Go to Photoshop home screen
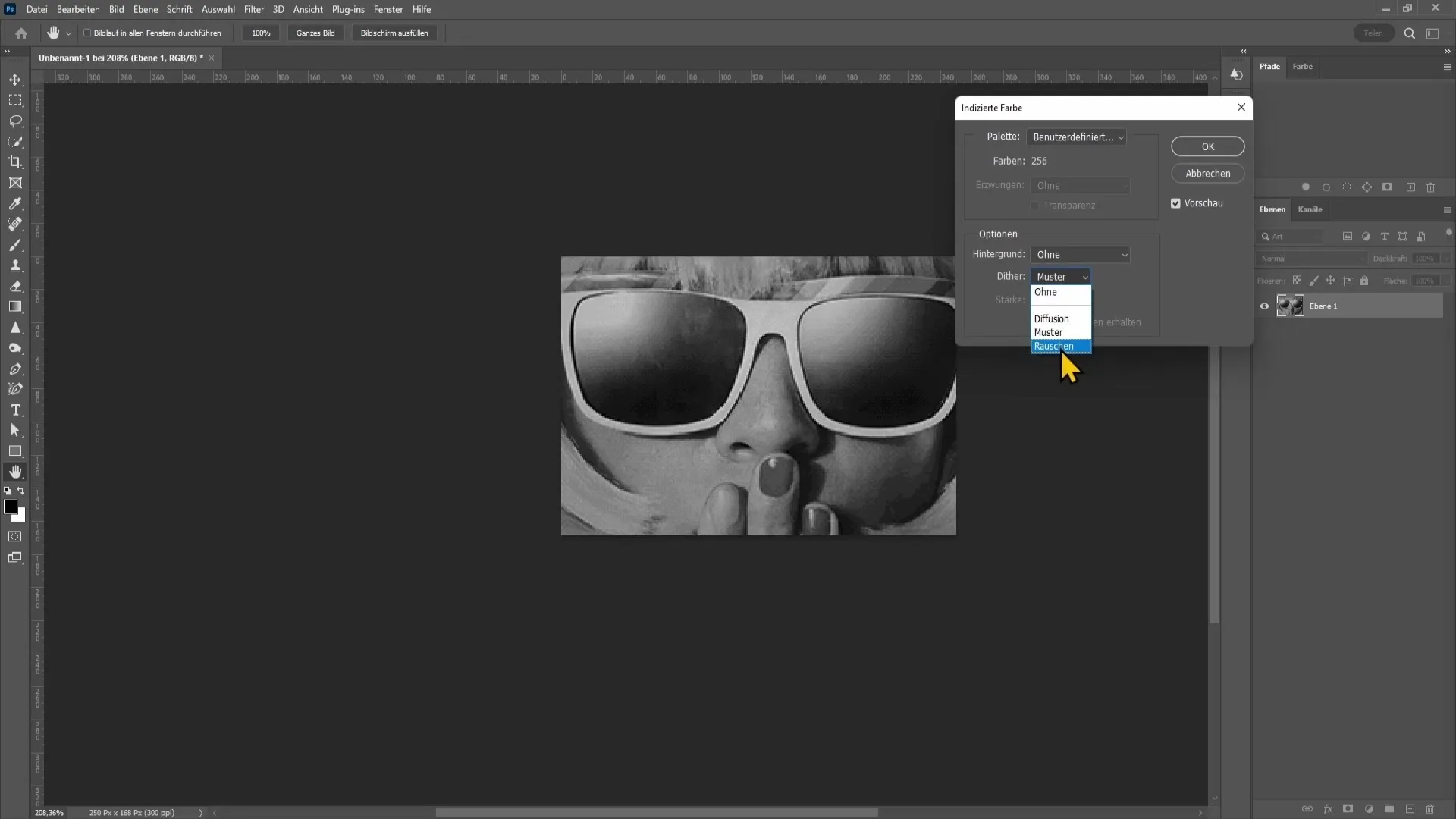The height and width of the screenshot is (819, 1456). click(x=21, y=33)
